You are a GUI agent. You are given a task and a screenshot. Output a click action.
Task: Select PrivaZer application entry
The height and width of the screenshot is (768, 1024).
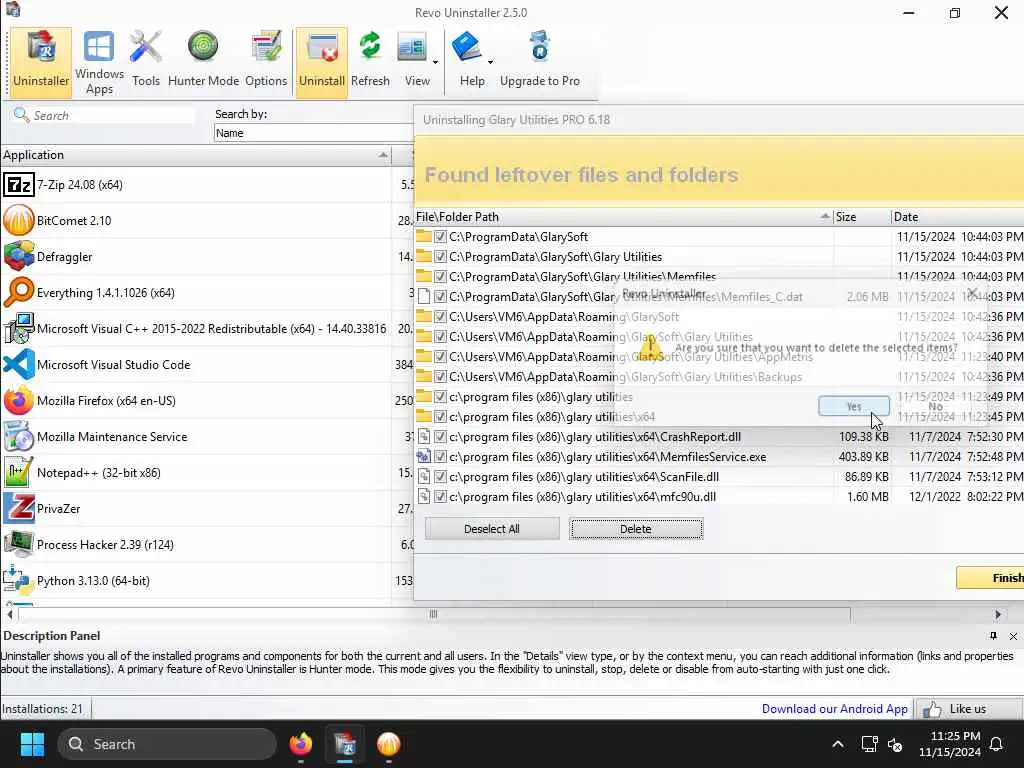(x=196, y=508)
